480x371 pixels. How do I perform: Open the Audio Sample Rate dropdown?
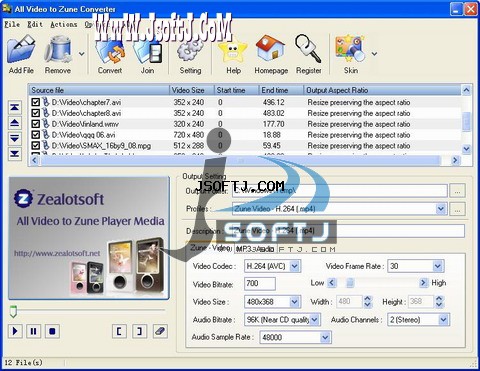[325, 337]
